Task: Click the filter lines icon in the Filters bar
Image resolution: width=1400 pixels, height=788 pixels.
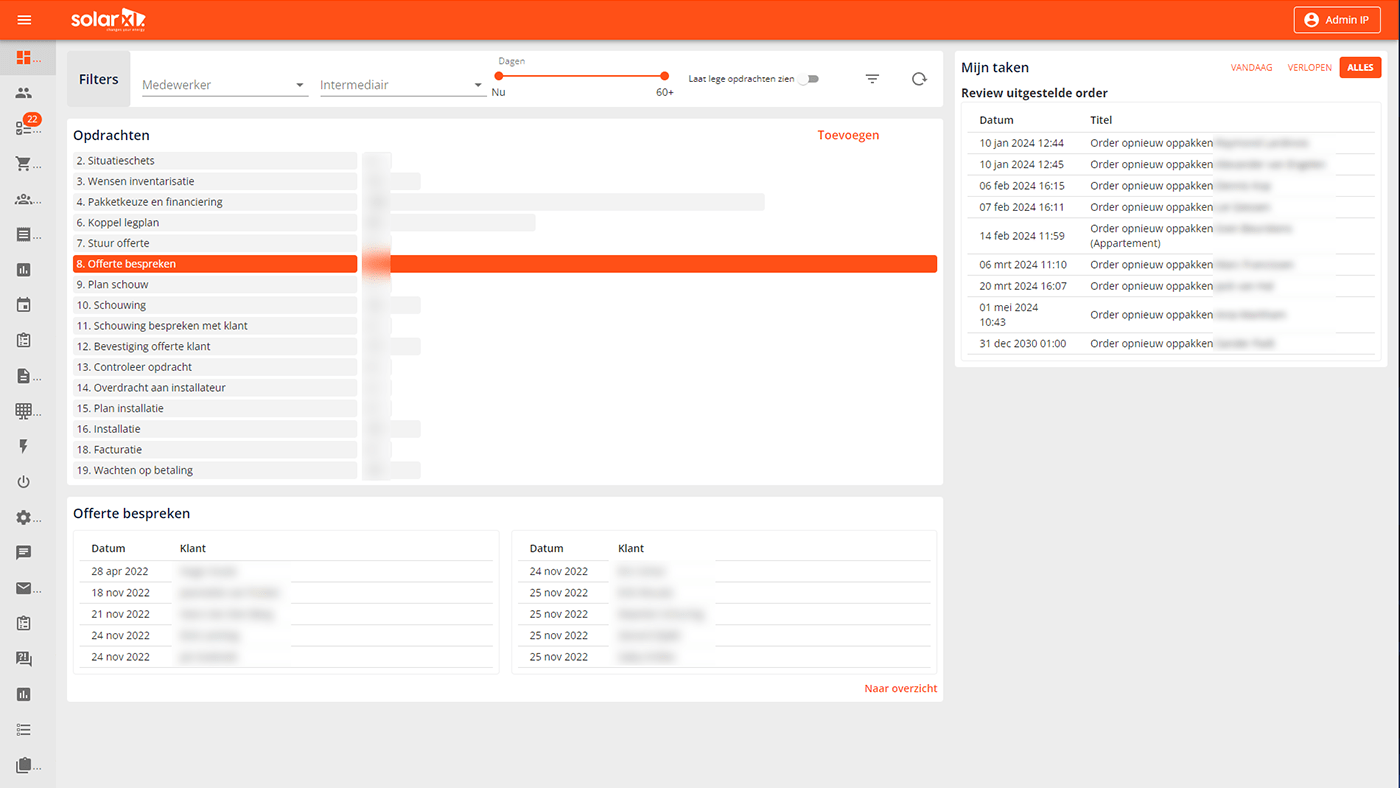Action: [x=872, y=79]
